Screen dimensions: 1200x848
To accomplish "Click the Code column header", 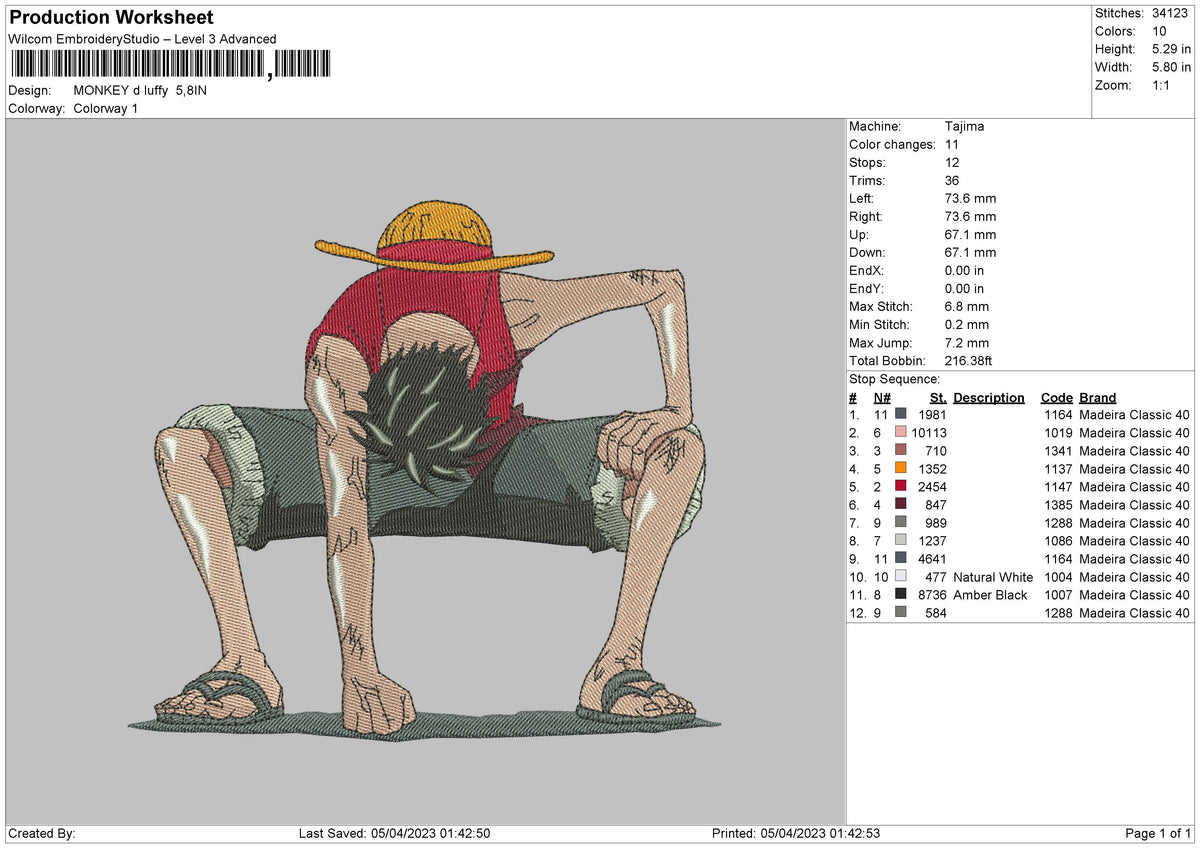I will (x=1056, y=397).
